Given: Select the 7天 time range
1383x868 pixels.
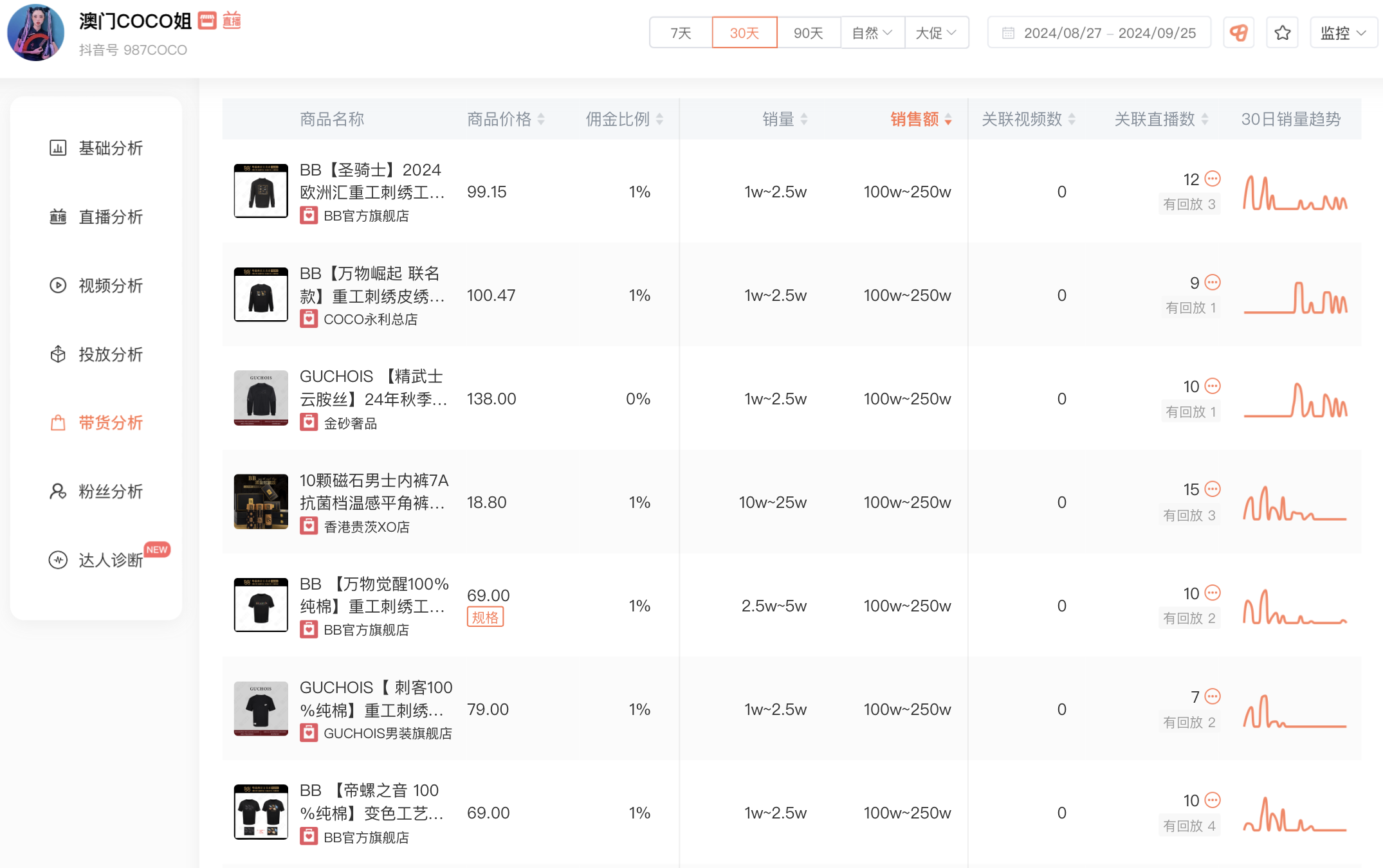Looking at the screenshot, I should pyautogui.click(x=681, y=33).
